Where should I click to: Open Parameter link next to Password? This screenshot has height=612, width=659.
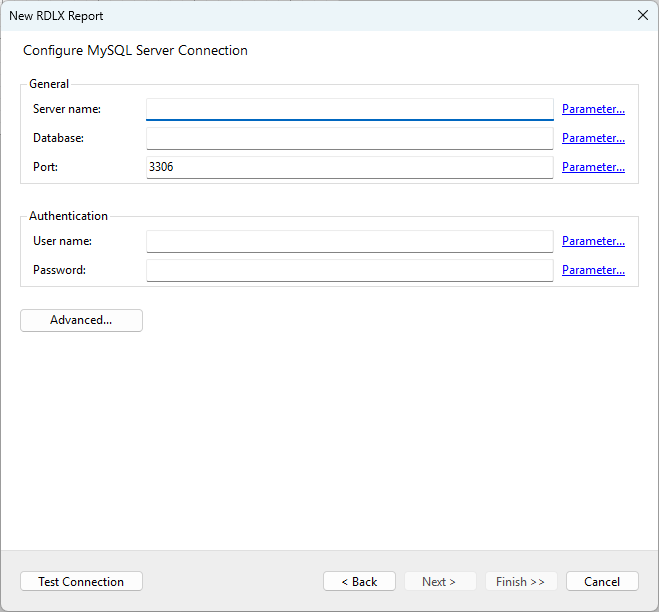coord(593,270)
